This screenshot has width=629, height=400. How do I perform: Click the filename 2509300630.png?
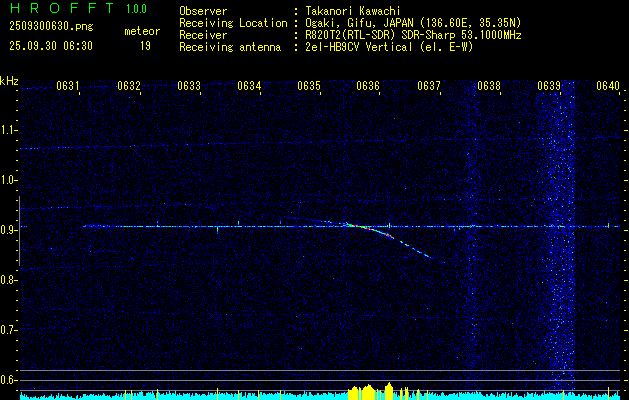[51, 27]
